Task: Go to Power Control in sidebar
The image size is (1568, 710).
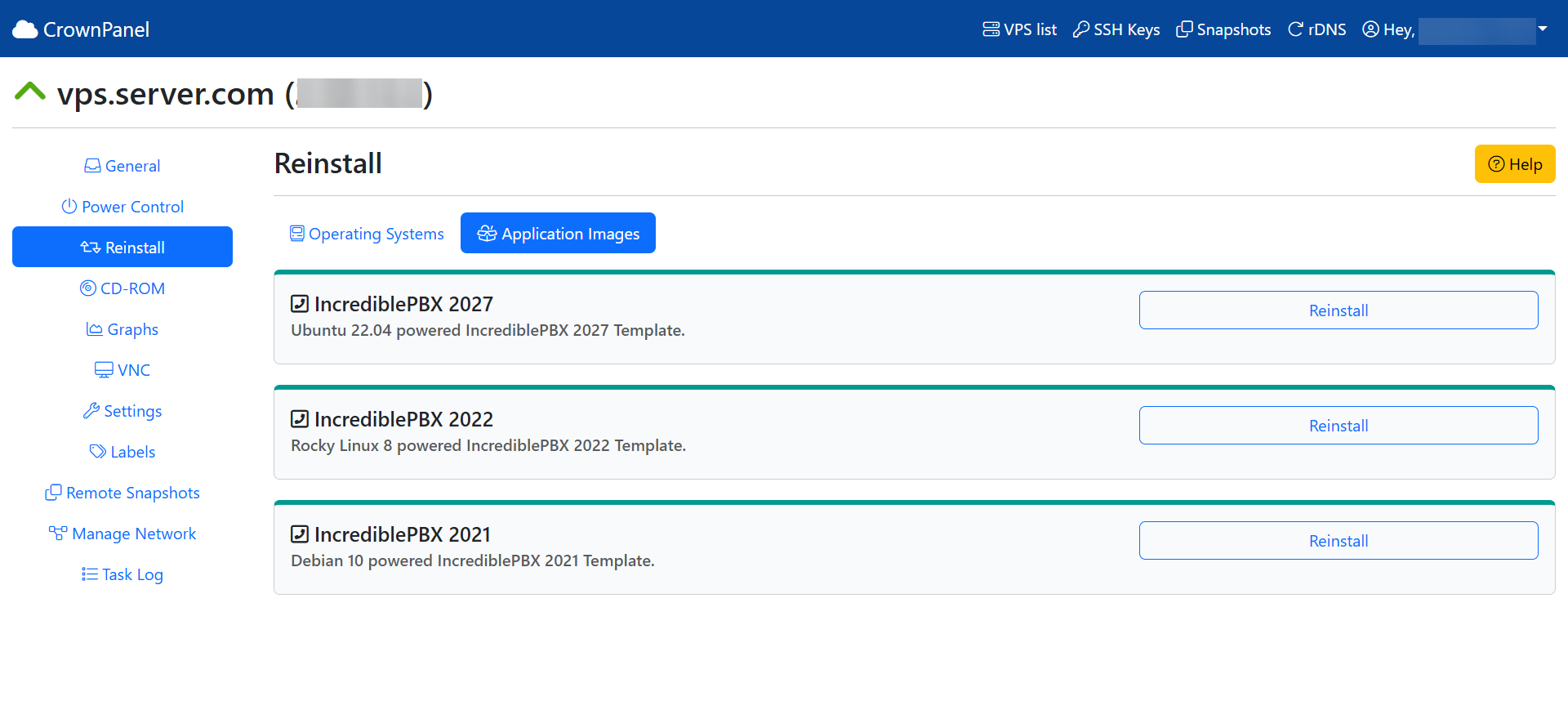Action: click(x=122, y=207)
